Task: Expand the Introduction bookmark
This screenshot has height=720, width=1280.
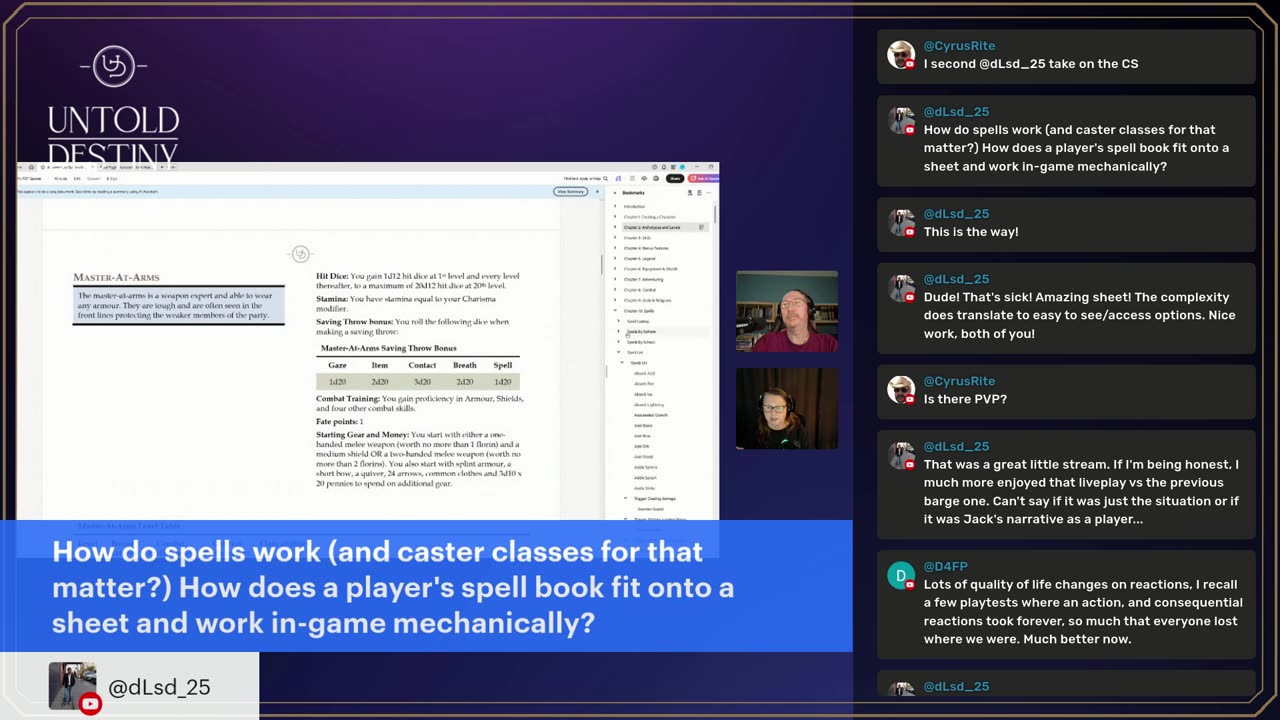Action: coord(615,206)
